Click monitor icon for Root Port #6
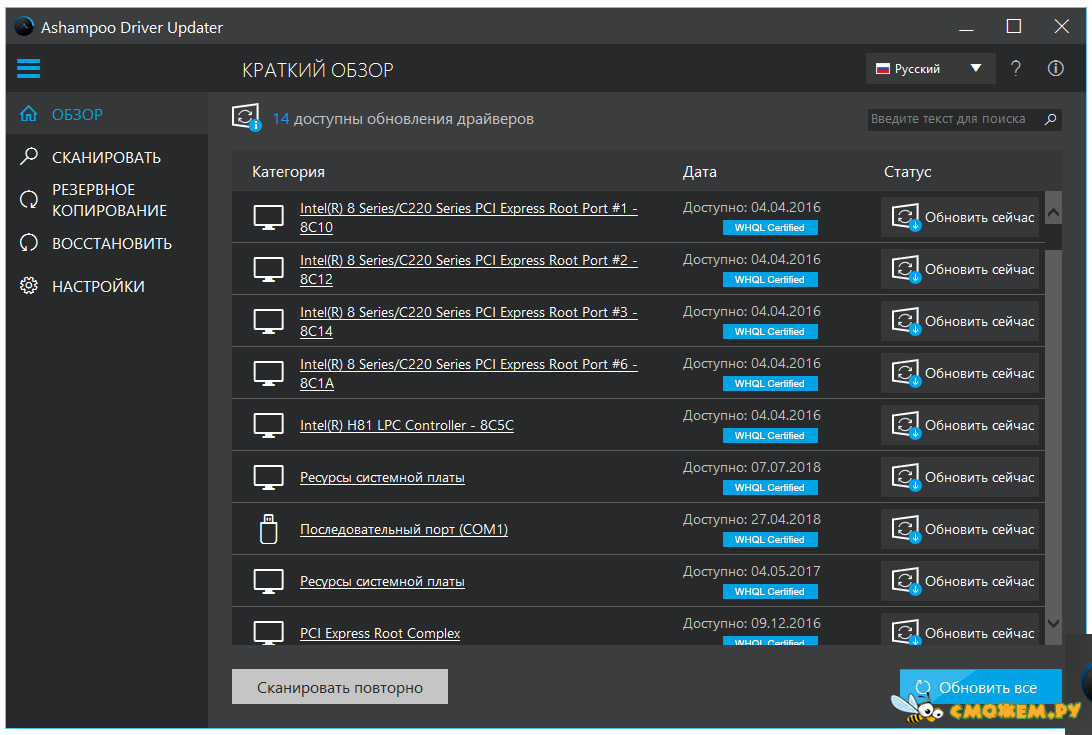Image resolution: width=1092 pixels, height=735 pixels. click(268, 373)
